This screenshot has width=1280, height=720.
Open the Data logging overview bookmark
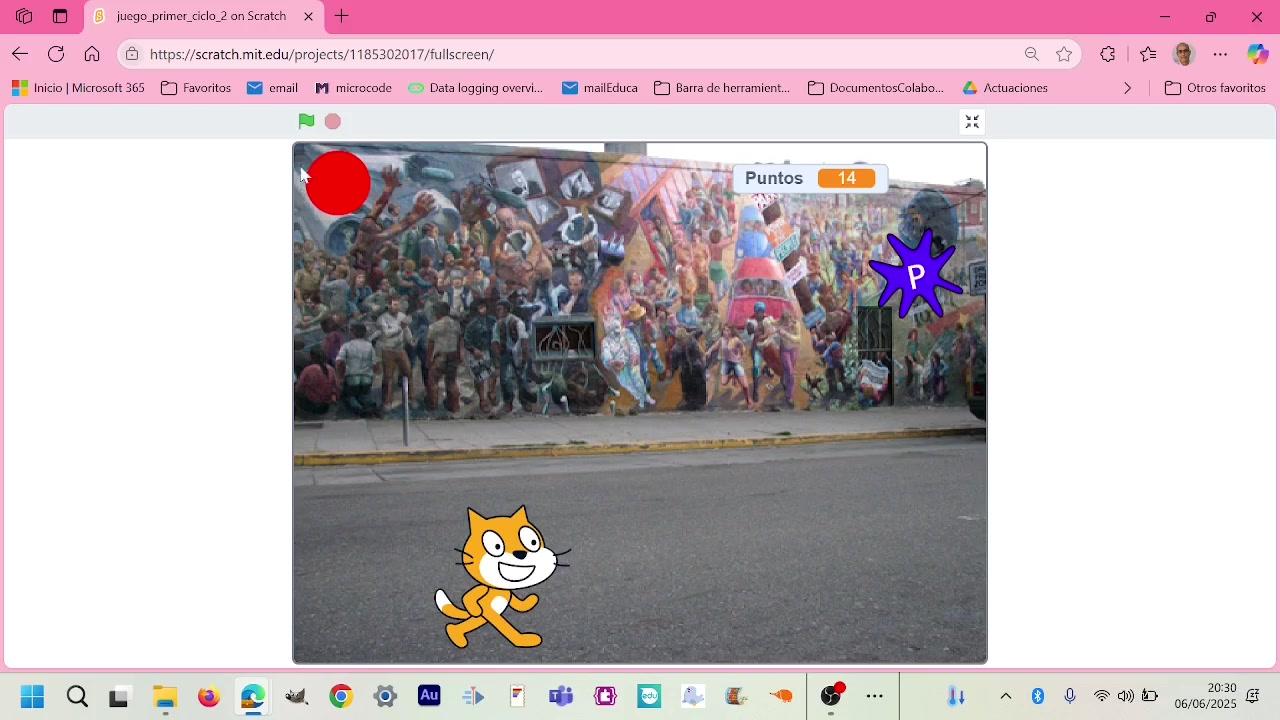point(475,88)
